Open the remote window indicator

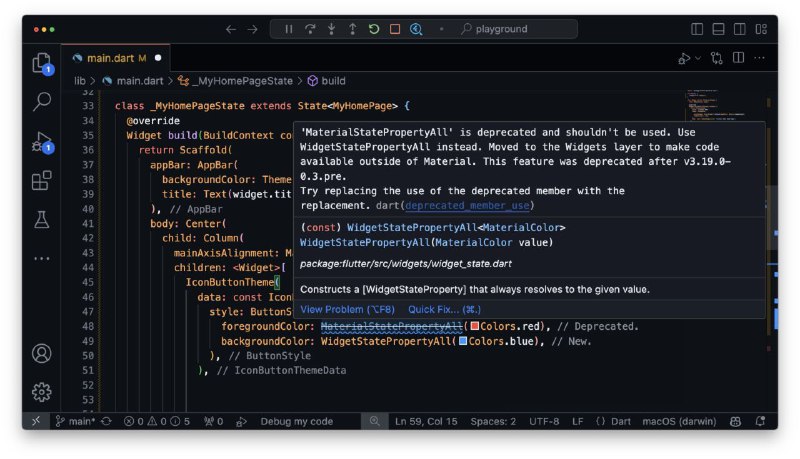(36, 421)
